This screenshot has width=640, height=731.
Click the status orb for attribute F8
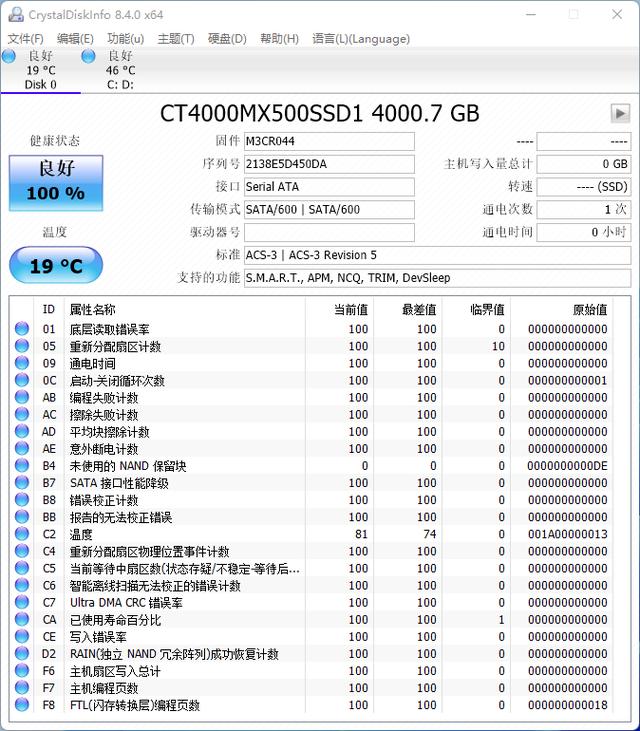21,705
